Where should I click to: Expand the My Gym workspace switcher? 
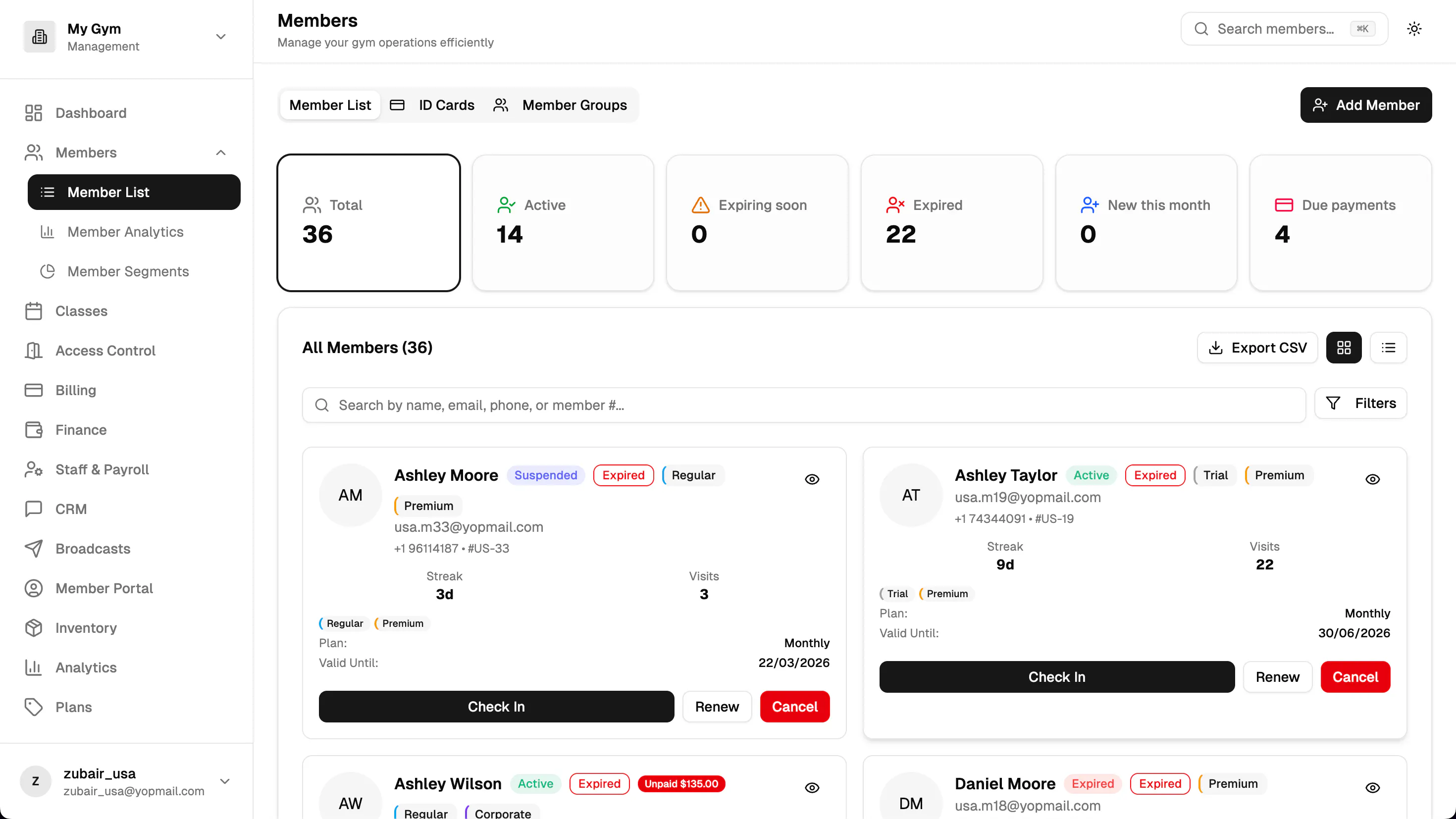[221, 37]
